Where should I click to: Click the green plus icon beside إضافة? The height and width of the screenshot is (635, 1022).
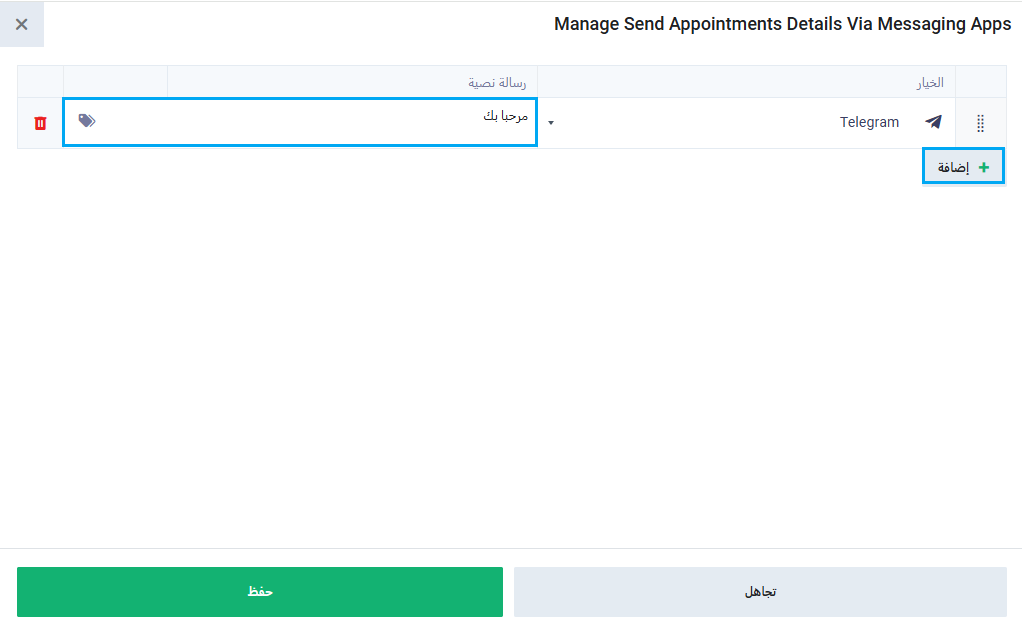click(984, 167)
